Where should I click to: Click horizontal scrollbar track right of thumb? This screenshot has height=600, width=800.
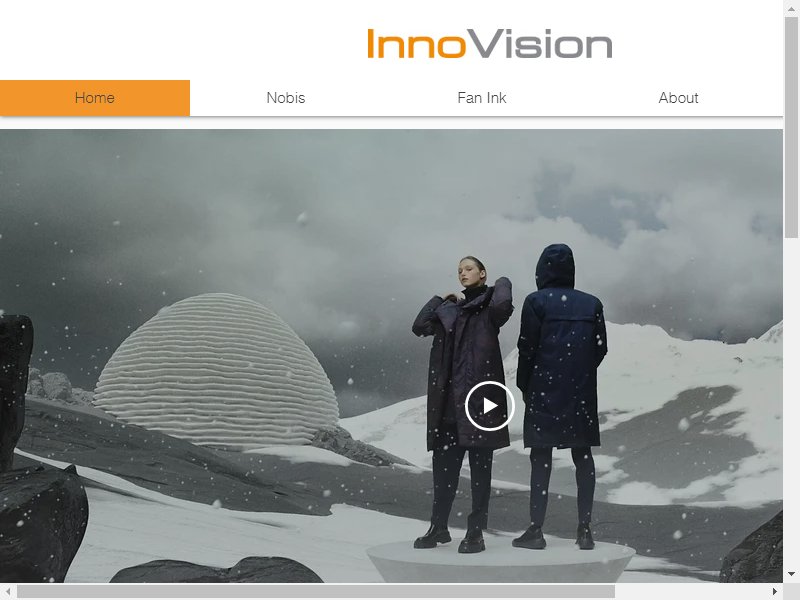click(x=690, y=591)
